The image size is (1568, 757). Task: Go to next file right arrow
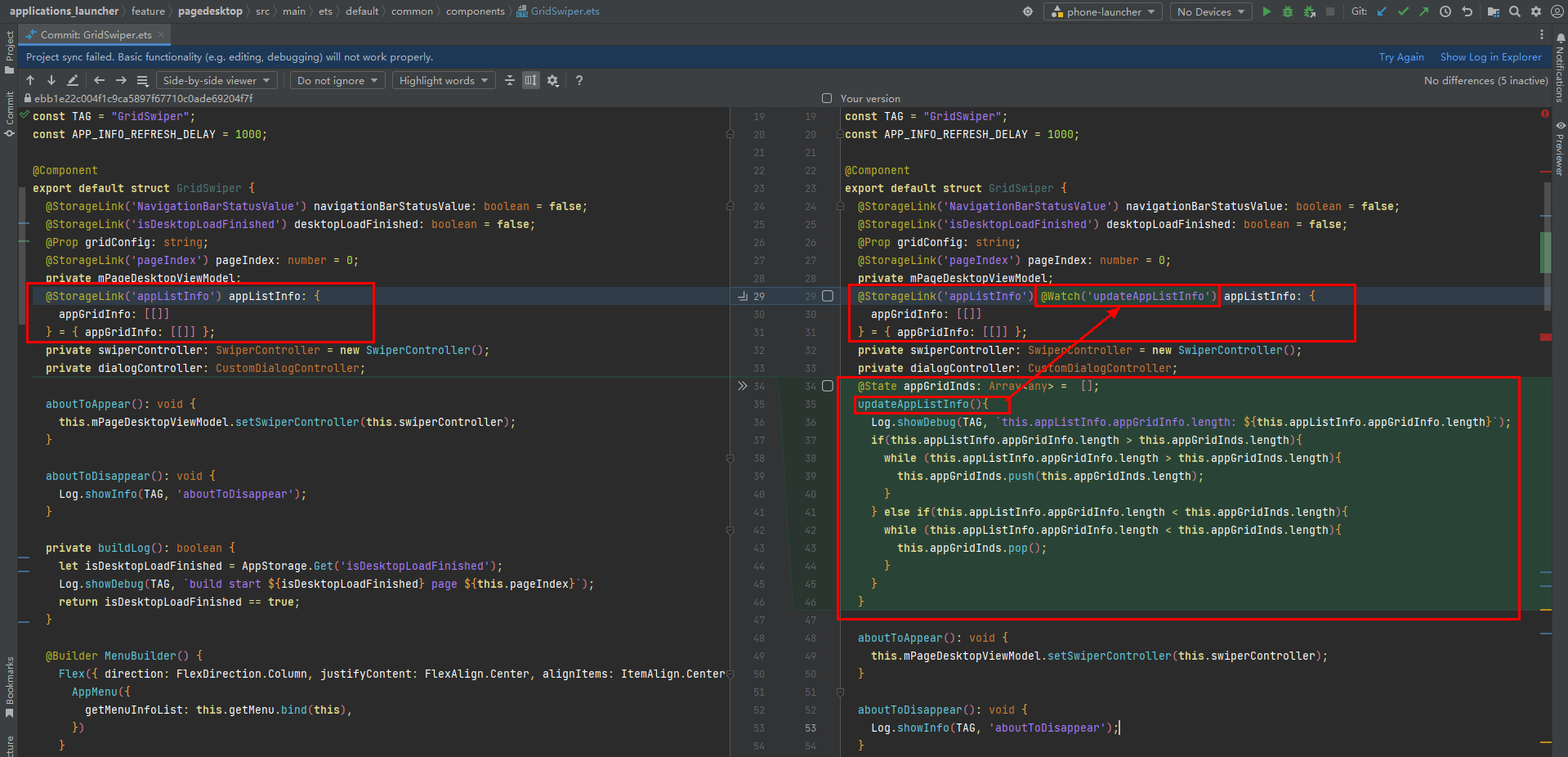121,80
